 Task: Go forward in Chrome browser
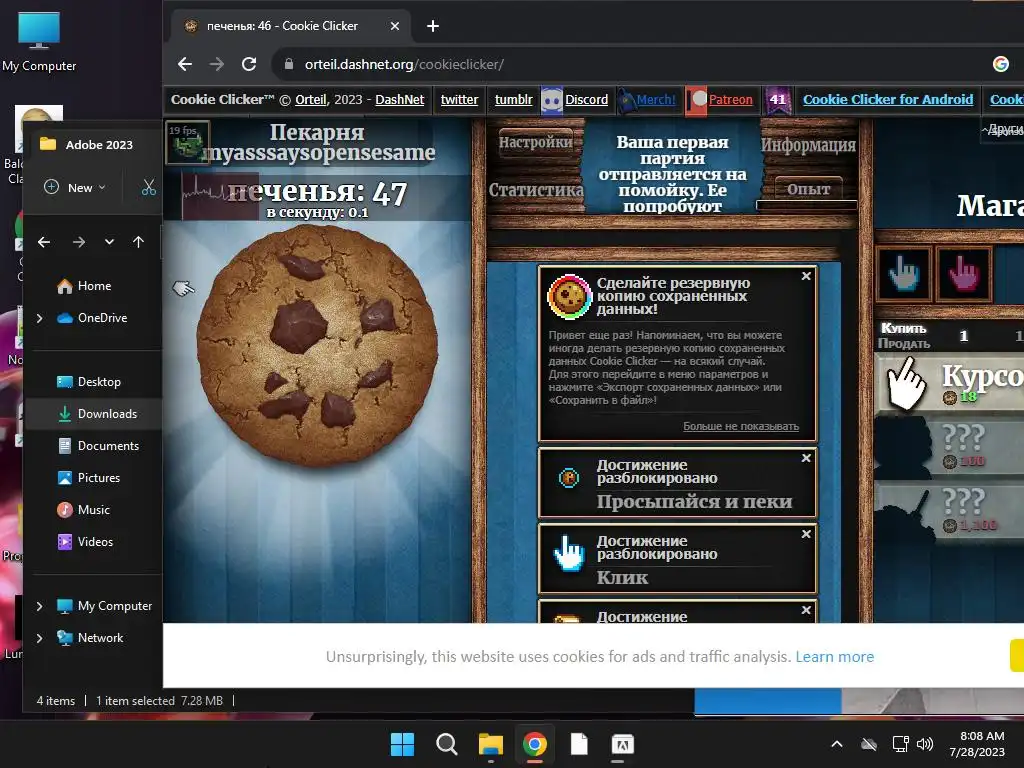(217, 64)
